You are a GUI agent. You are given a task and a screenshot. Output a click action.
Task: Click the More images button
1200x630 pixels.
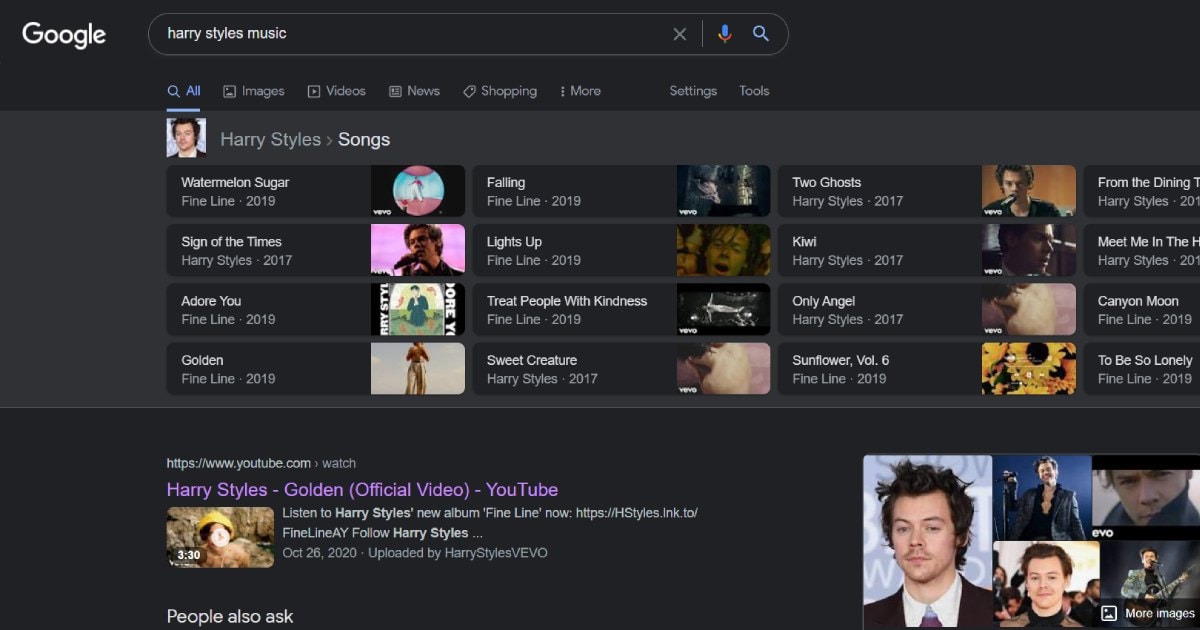pyautogui.click(x=1148, y=613)
